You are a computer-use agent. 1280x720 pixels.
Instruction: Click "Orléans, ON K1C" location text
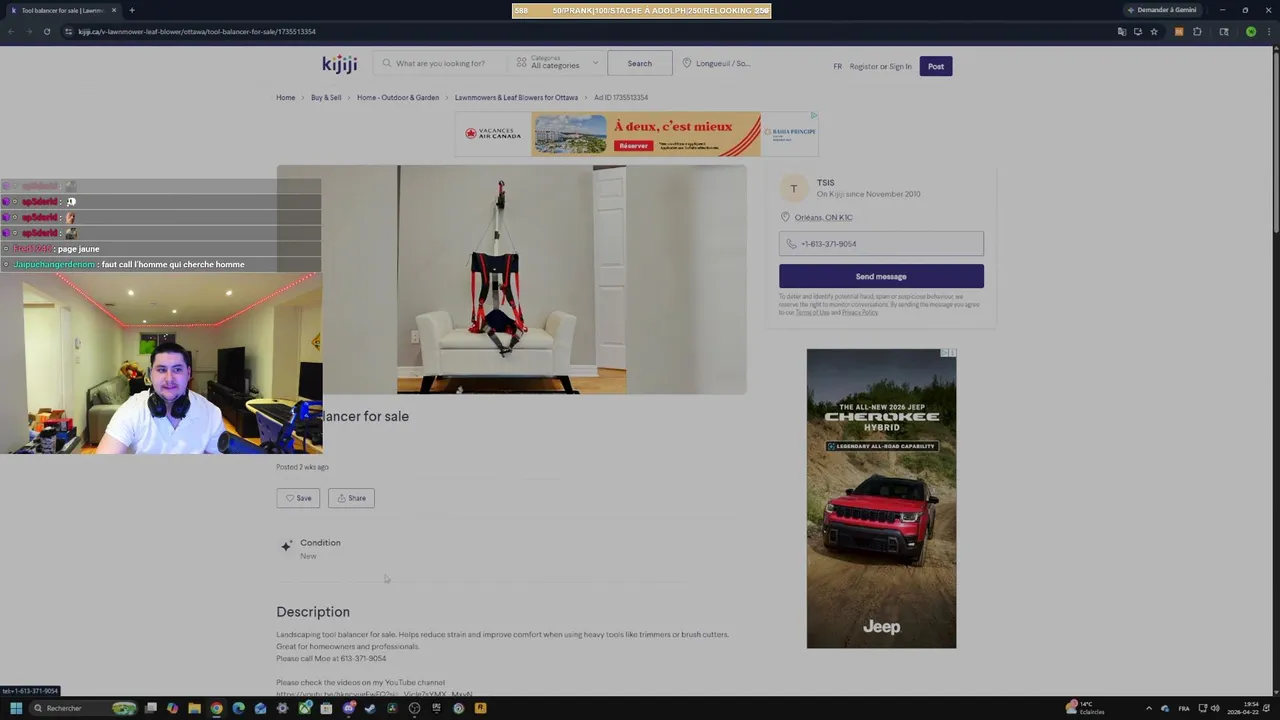pos(823,217)
